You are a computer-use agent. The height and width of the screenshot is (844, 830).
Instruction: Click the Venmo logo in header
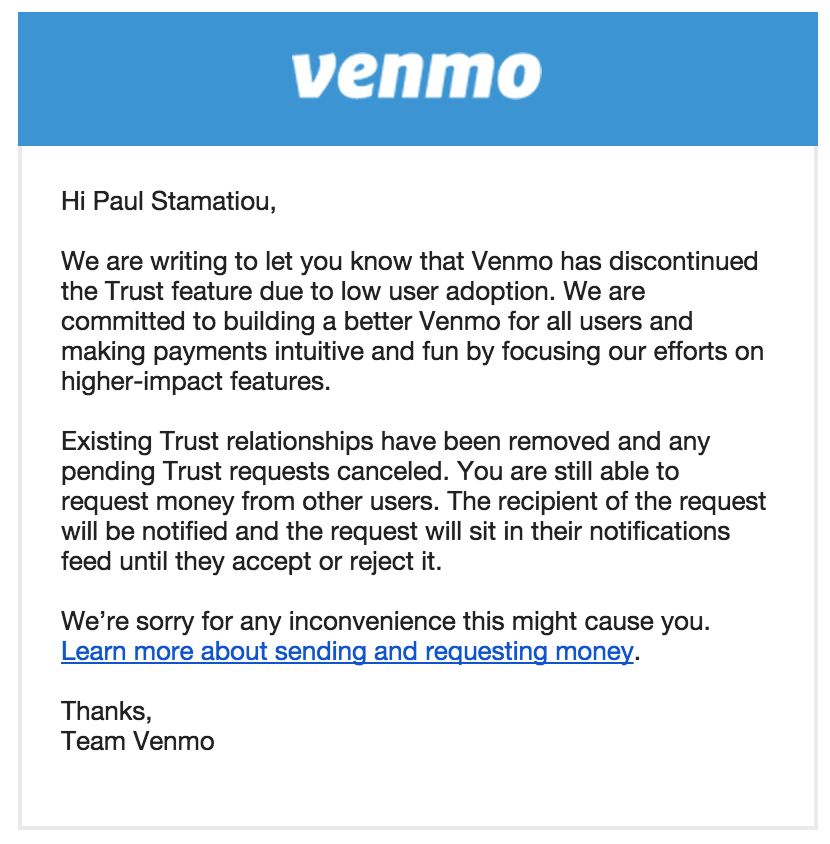pyautogui.click(x=416, y=75)
